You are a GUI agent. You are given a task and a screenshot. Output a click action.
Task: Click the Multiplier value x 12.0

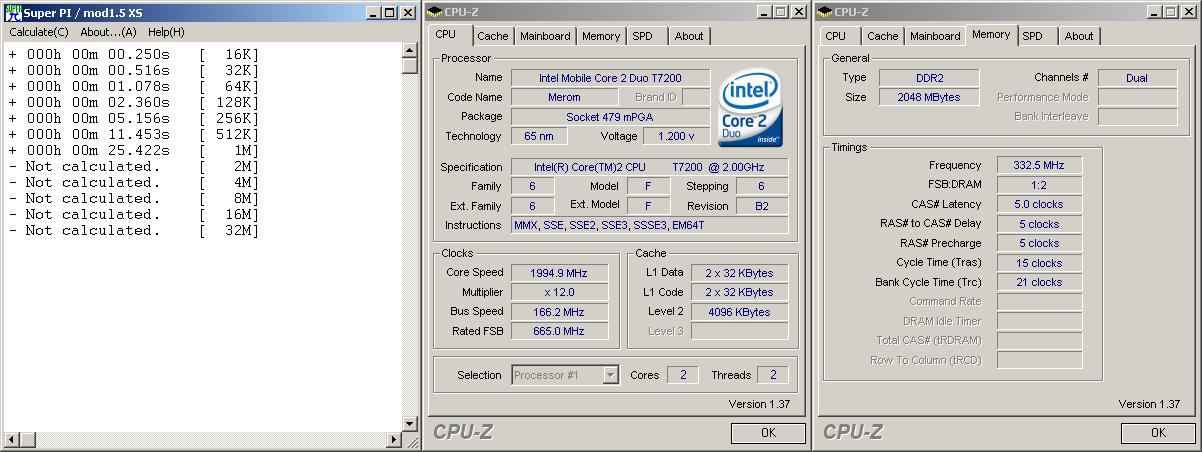559,292
